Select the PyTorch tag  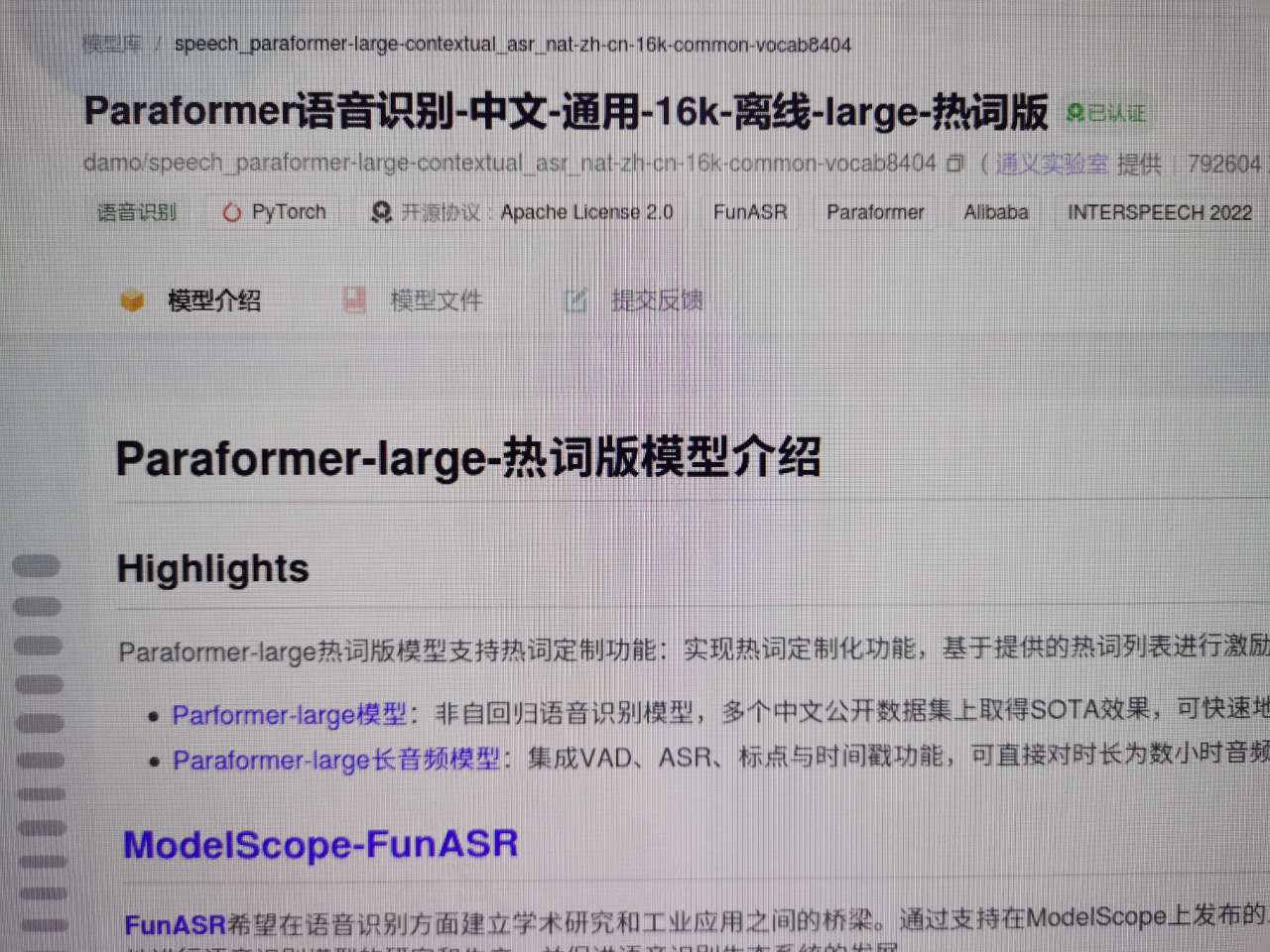coord(288,212)
